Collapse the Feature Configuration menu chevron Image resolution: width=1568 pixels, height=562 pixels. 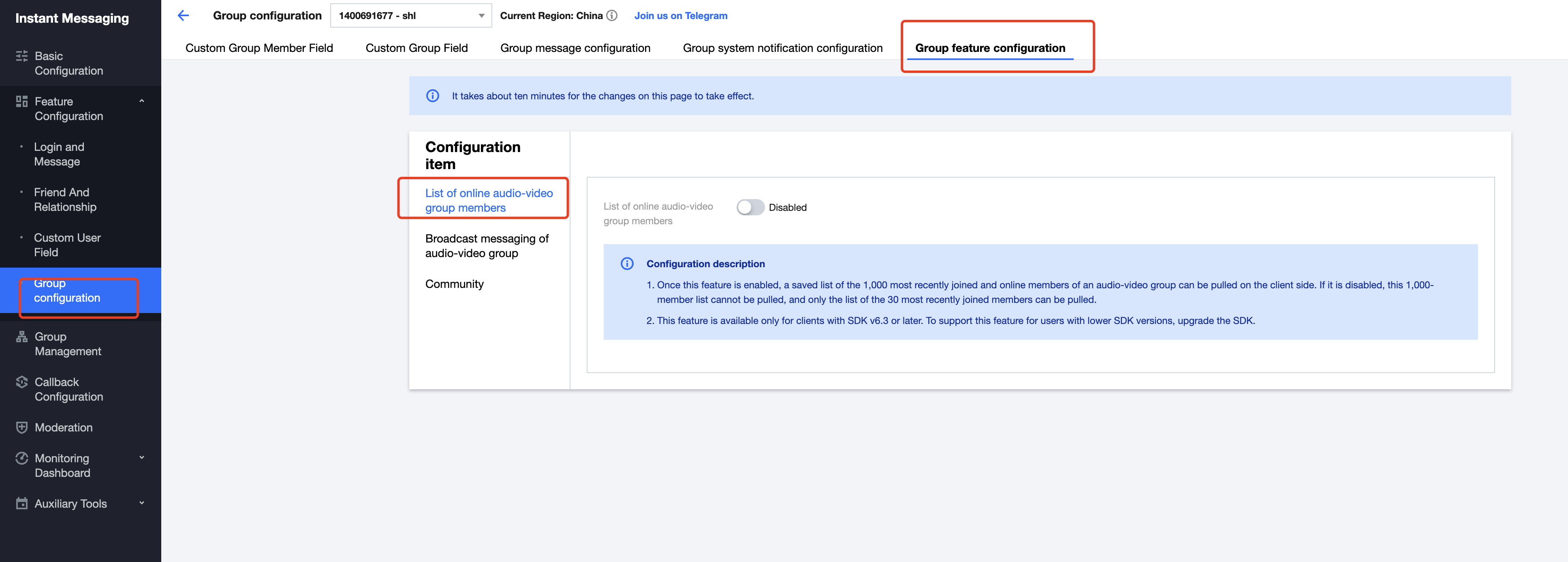tap(142, 101)
